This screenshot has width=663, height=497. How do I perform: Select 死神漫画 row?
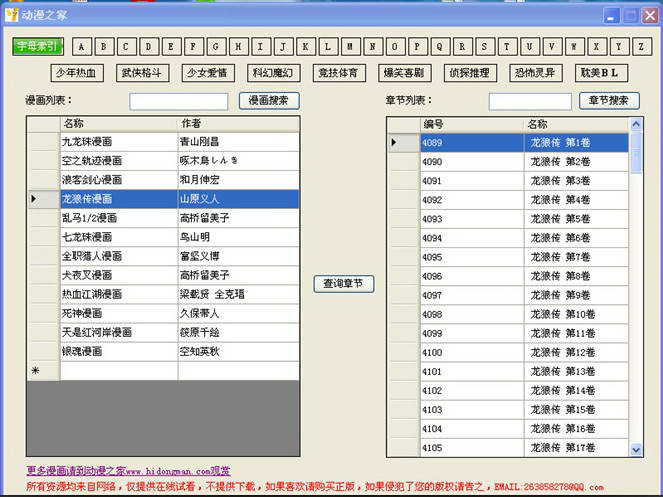click(x=163, y=313)
